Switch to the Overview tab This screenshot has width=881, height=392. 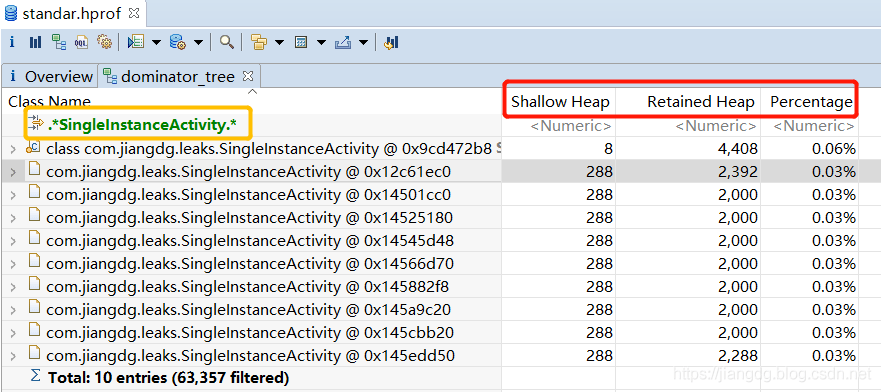51,76
